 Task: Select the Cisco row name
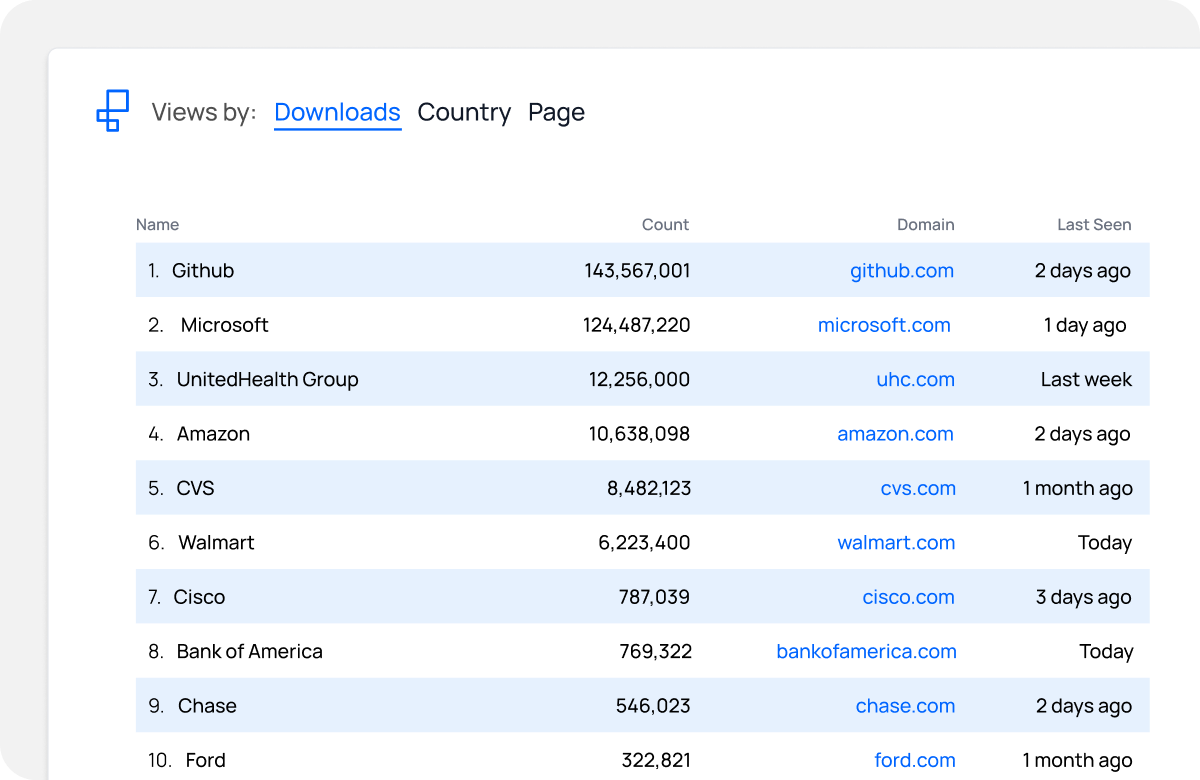click(199, 597)
